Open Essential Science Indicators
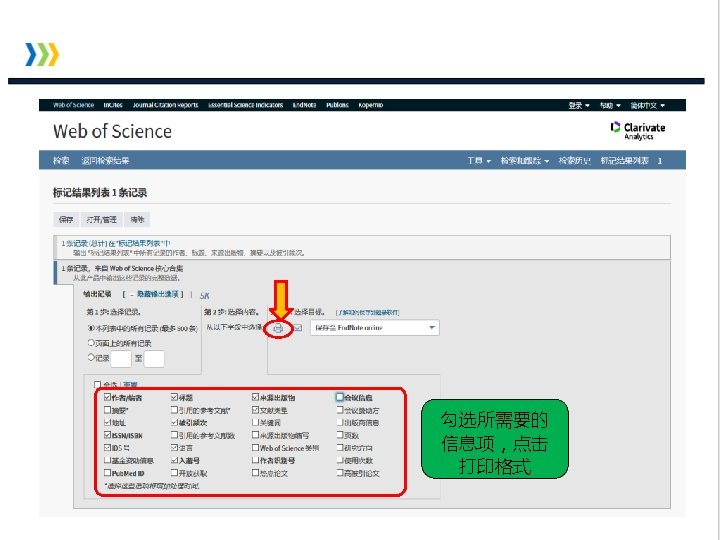The height and width of the screenshot is (540, 720). [x=246, y=105]
